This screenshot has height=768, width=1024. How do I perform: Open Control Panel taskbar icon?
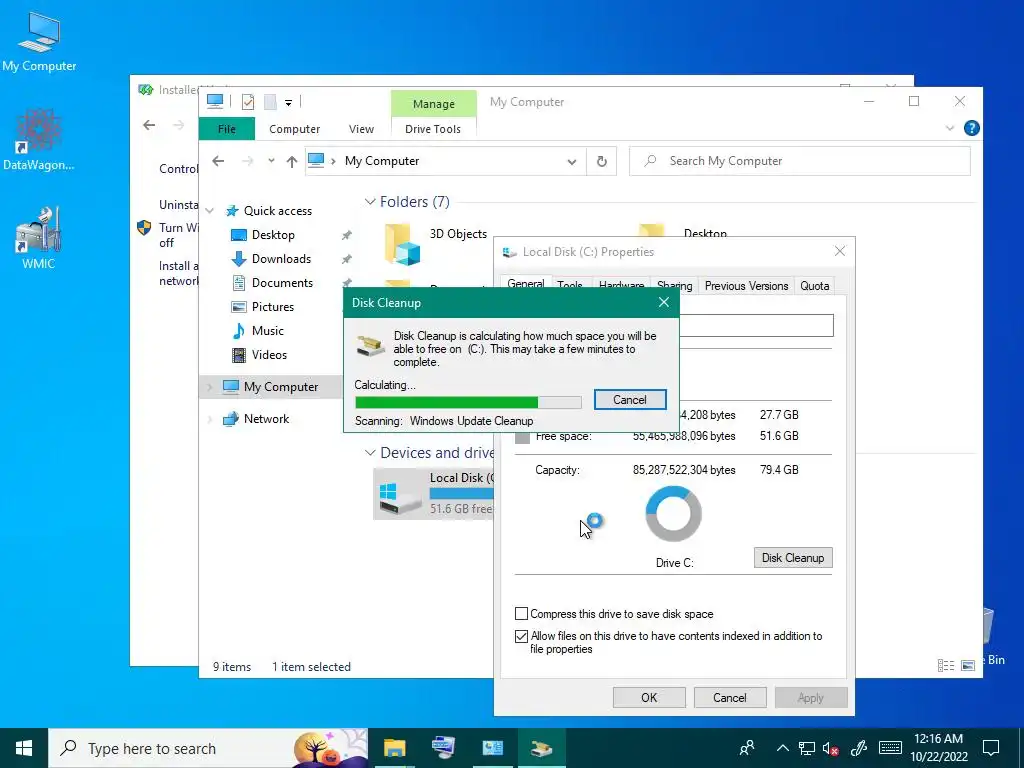pyautogui.click(x=492, y=748)
